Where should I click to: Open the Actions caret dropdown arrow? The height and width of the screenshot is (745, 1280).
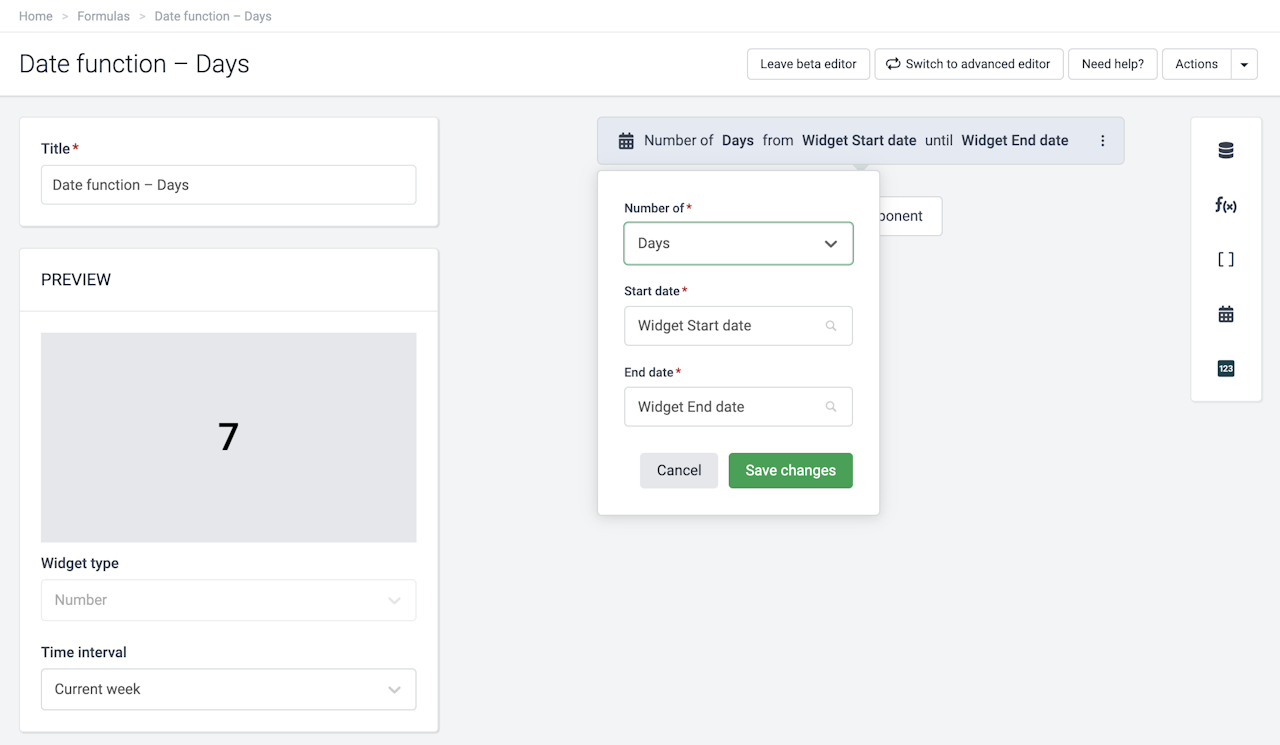[1244, 64]
